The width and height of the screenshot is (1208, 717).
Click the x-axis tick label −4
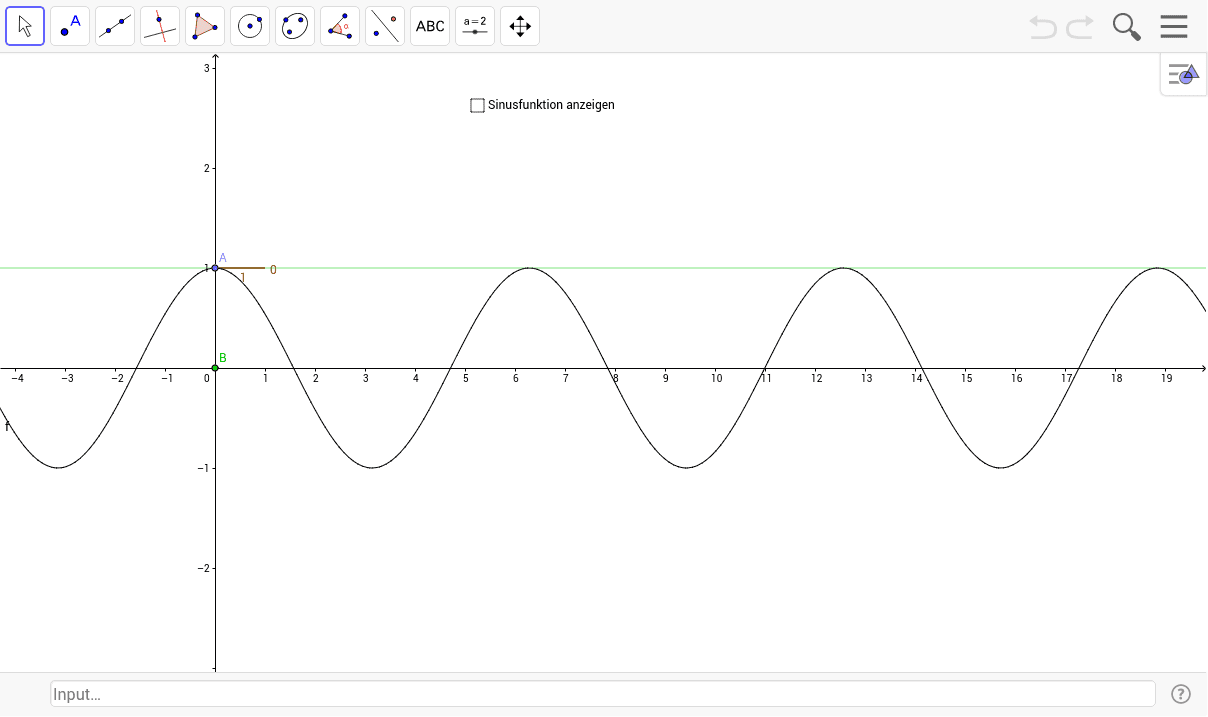(17, 378)
